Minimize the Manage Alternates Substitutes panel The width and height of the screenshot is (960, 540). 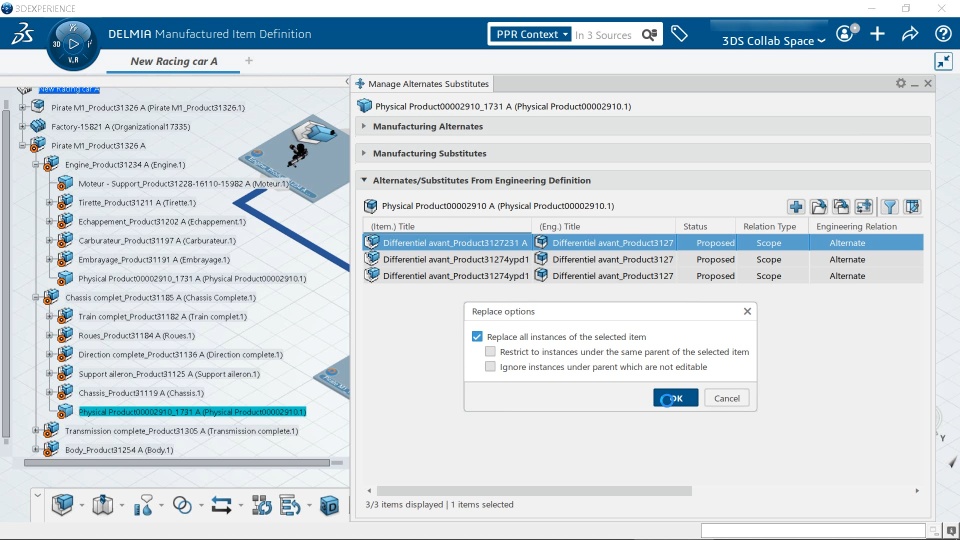pyautogui.click(x=914, y=84)
